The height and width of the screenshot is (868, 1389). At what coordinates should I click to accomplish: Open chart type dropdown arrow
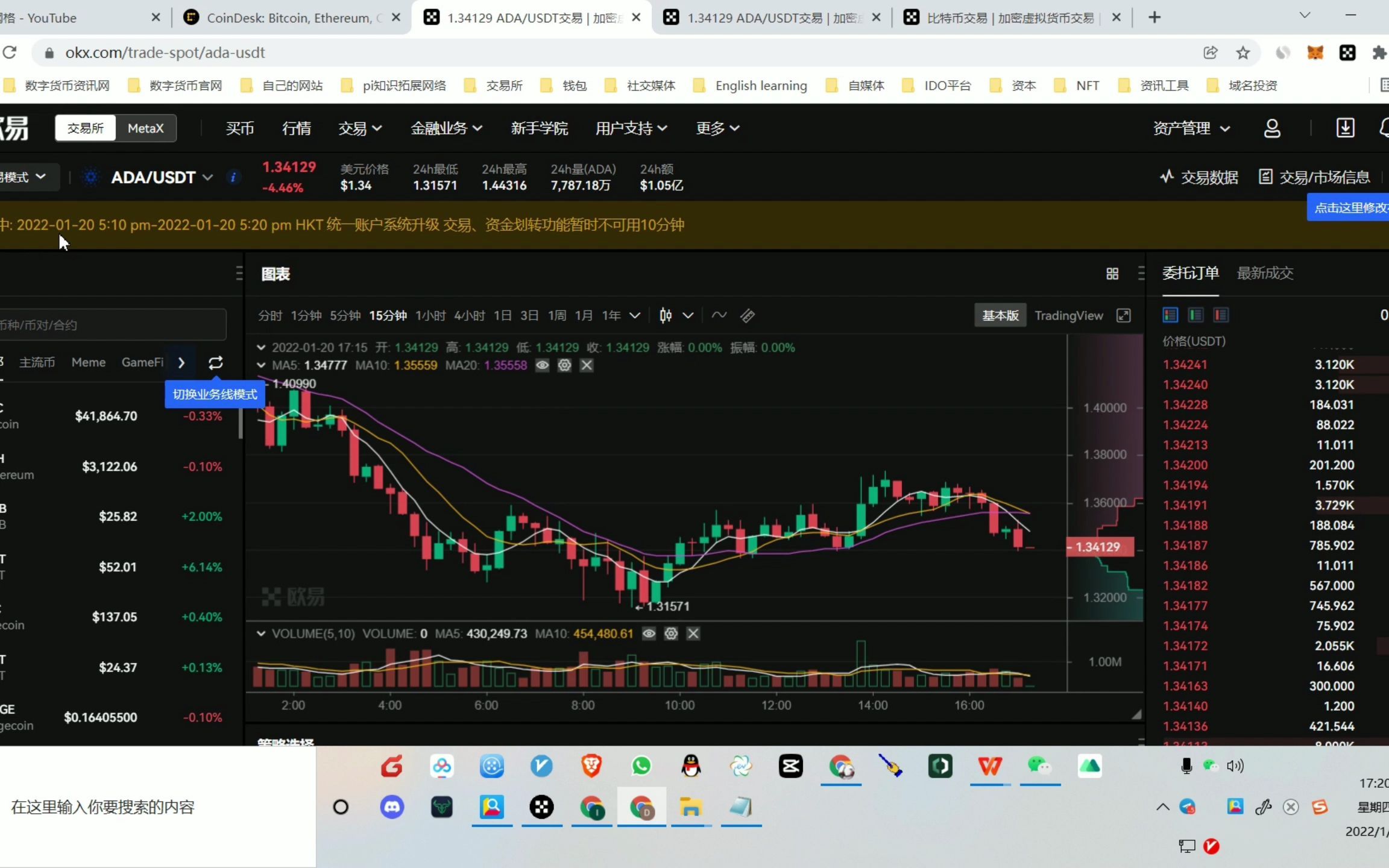tap(688, 315)
